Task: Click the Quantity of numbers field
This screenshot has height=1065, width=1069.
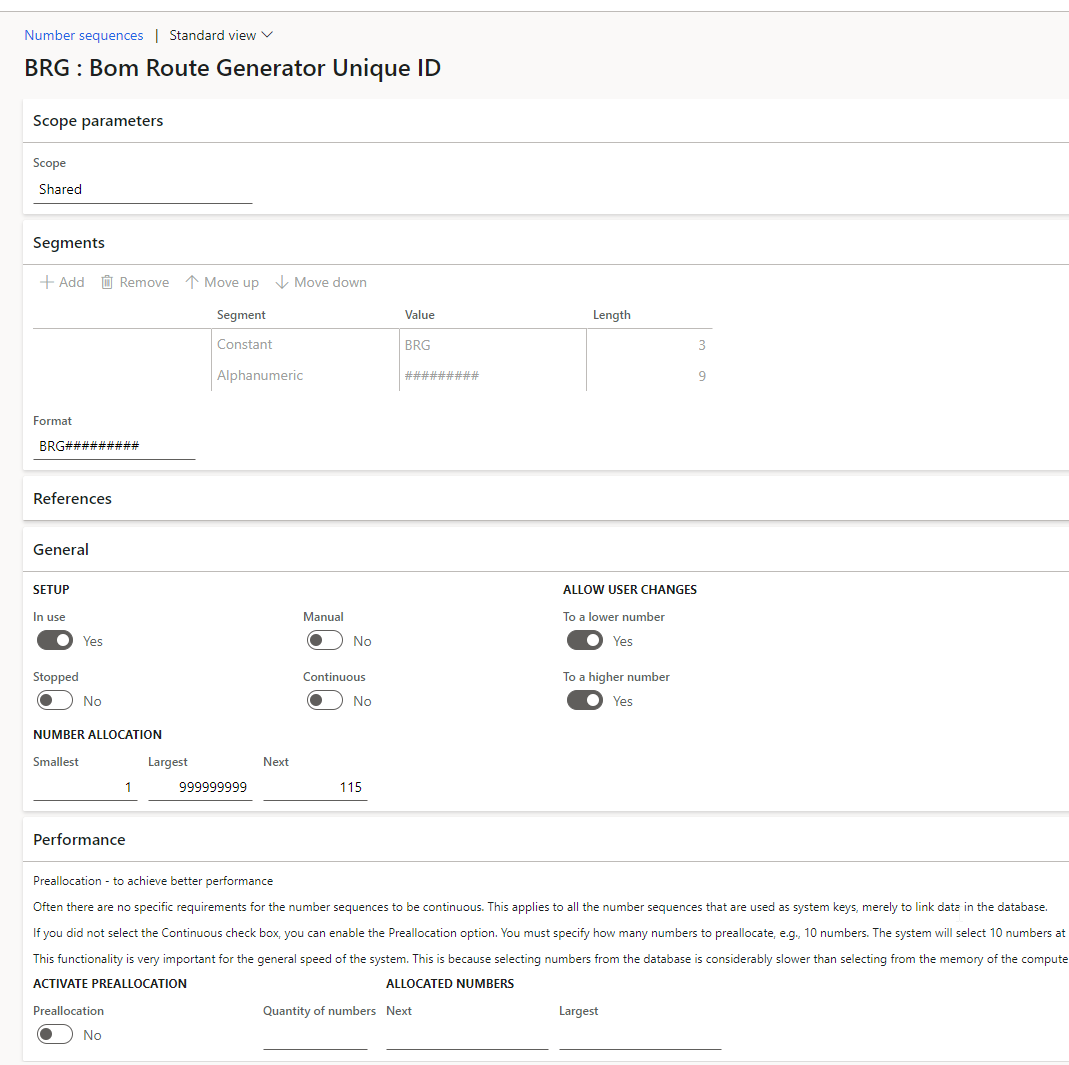Action: (x=315, y=1036)
